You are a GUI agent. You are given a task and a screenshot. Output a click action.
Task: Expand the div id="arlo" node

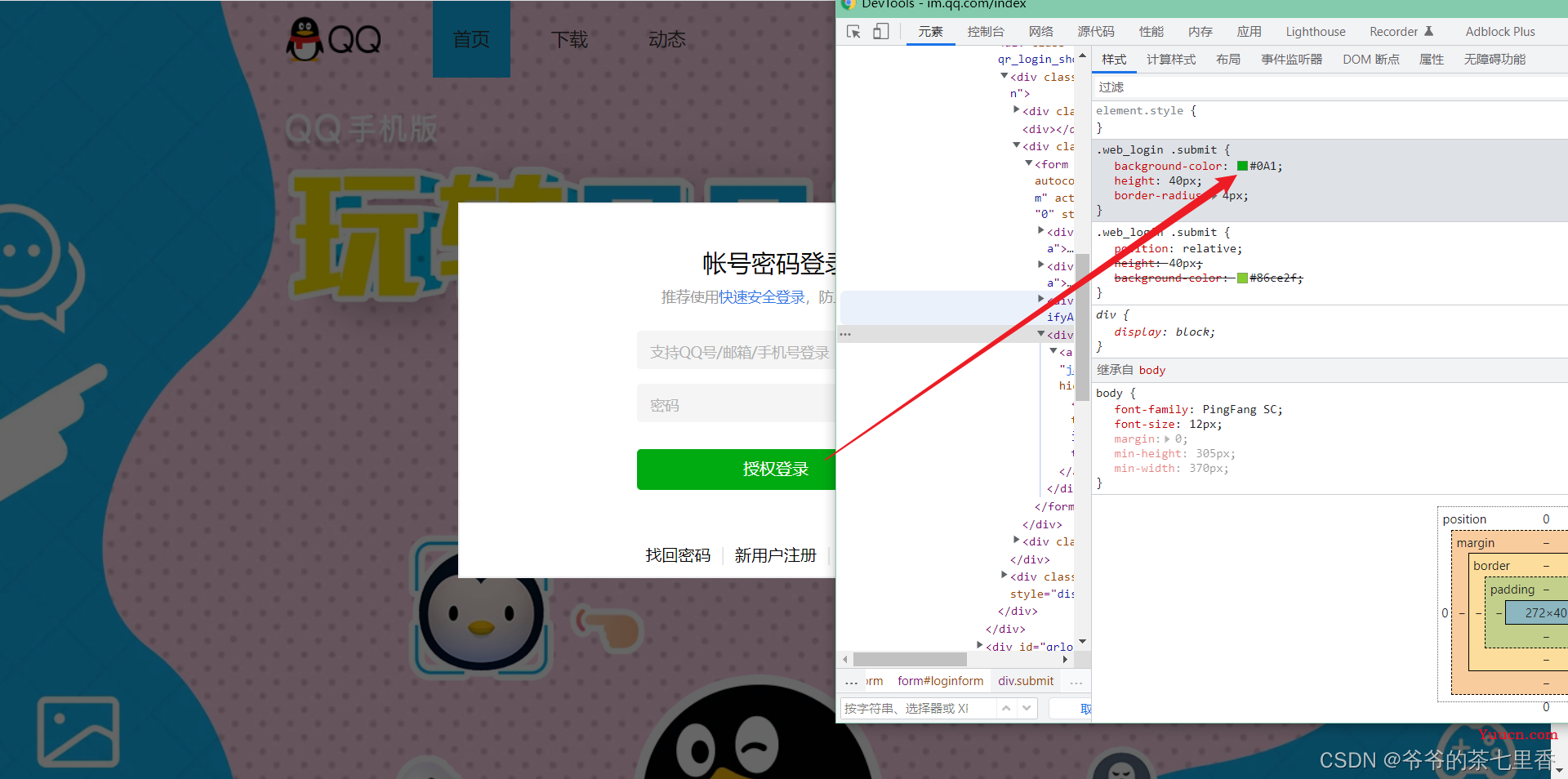click(980, 645)
